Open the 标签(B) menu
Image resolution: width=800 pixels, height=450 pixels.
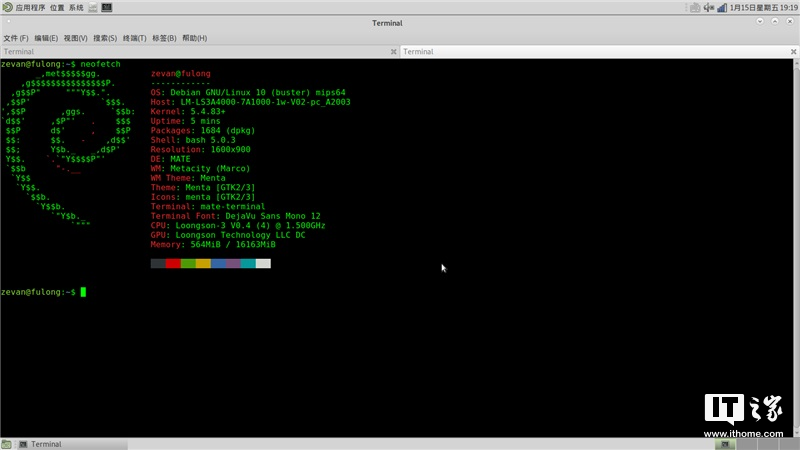tap(164, 38)
